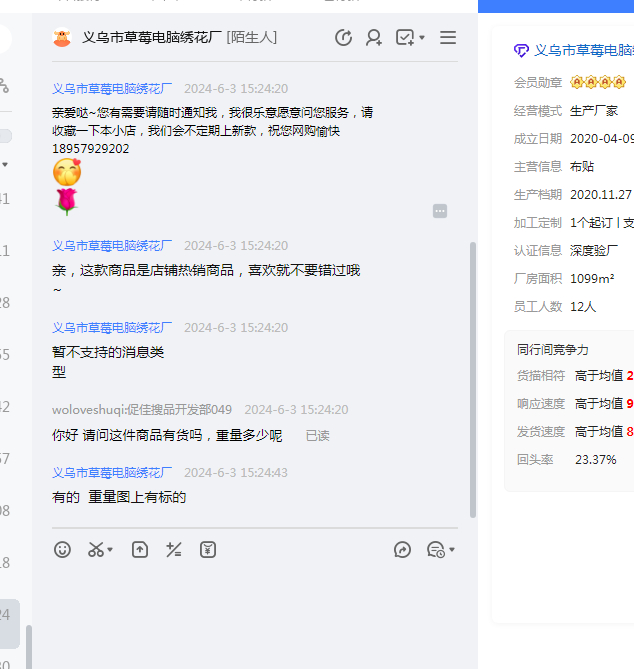Image resolution: width=634 pixels, height=669 pixels.
Task: Click 深度验厂 certification value
Action: (x=594, y=250)
